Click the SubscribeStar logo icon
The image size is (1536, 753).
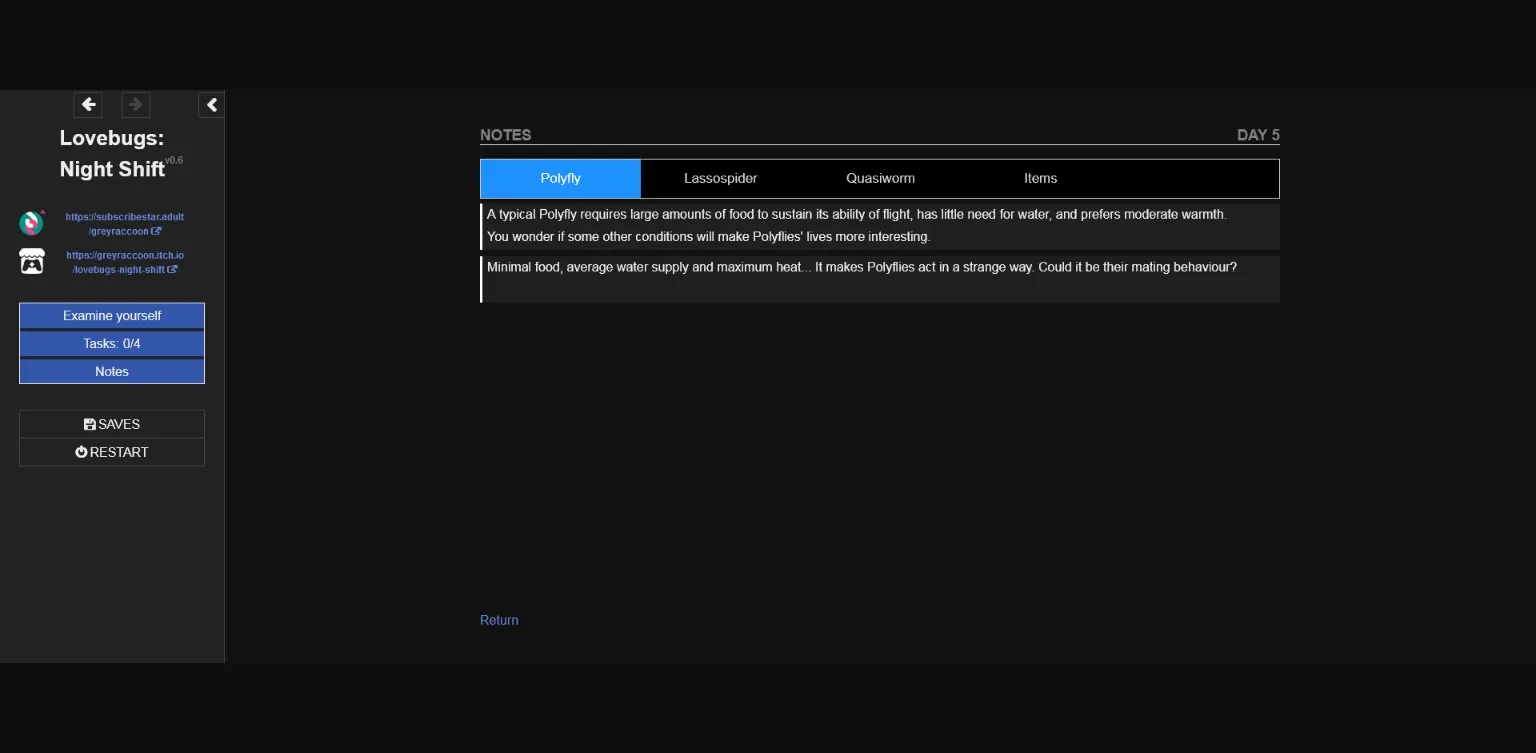tap(31, 223)
